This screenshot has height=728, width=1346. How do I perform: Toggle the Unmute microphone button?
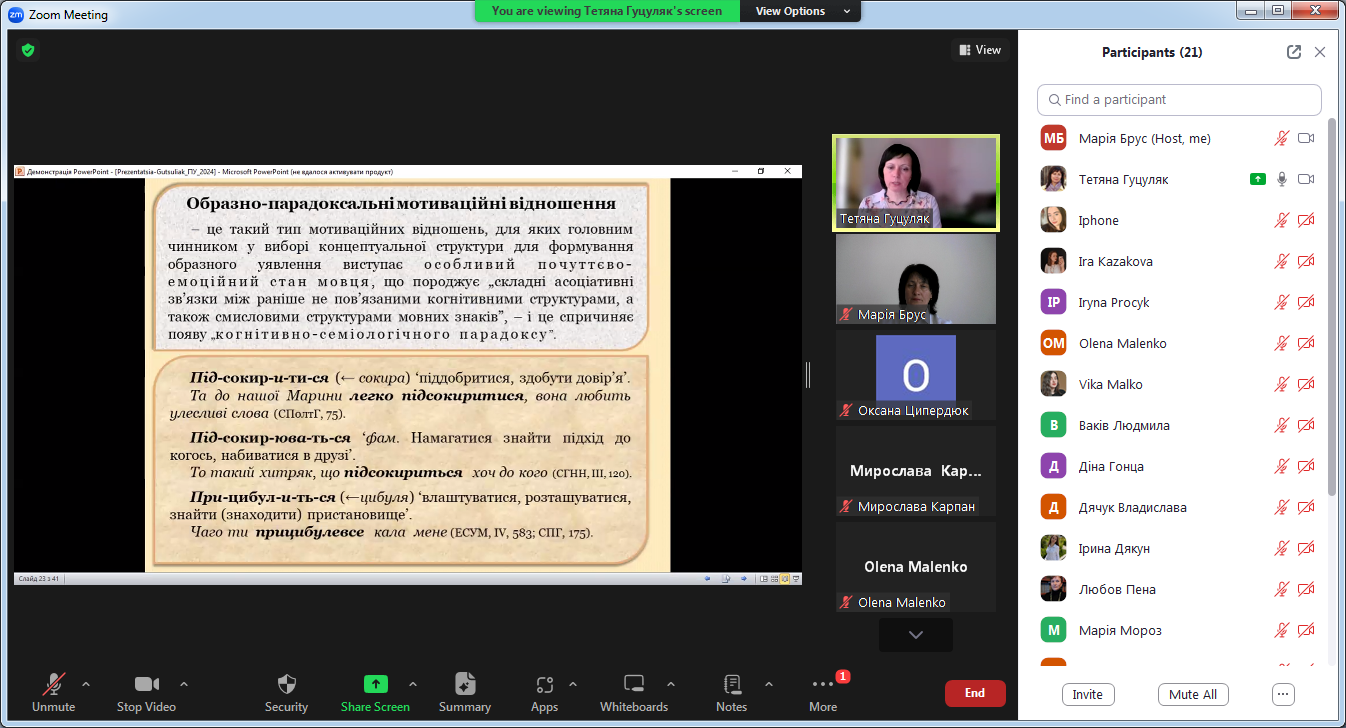pyautogui.click(x=53, y=684)
